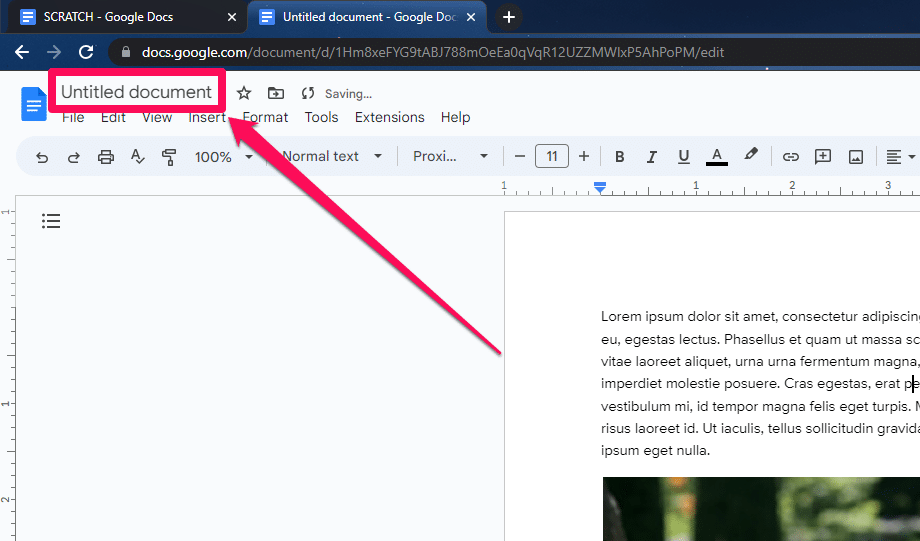Open the Tools menu
The width and height of the screenshot is (920, 541).
pos(322,117)
